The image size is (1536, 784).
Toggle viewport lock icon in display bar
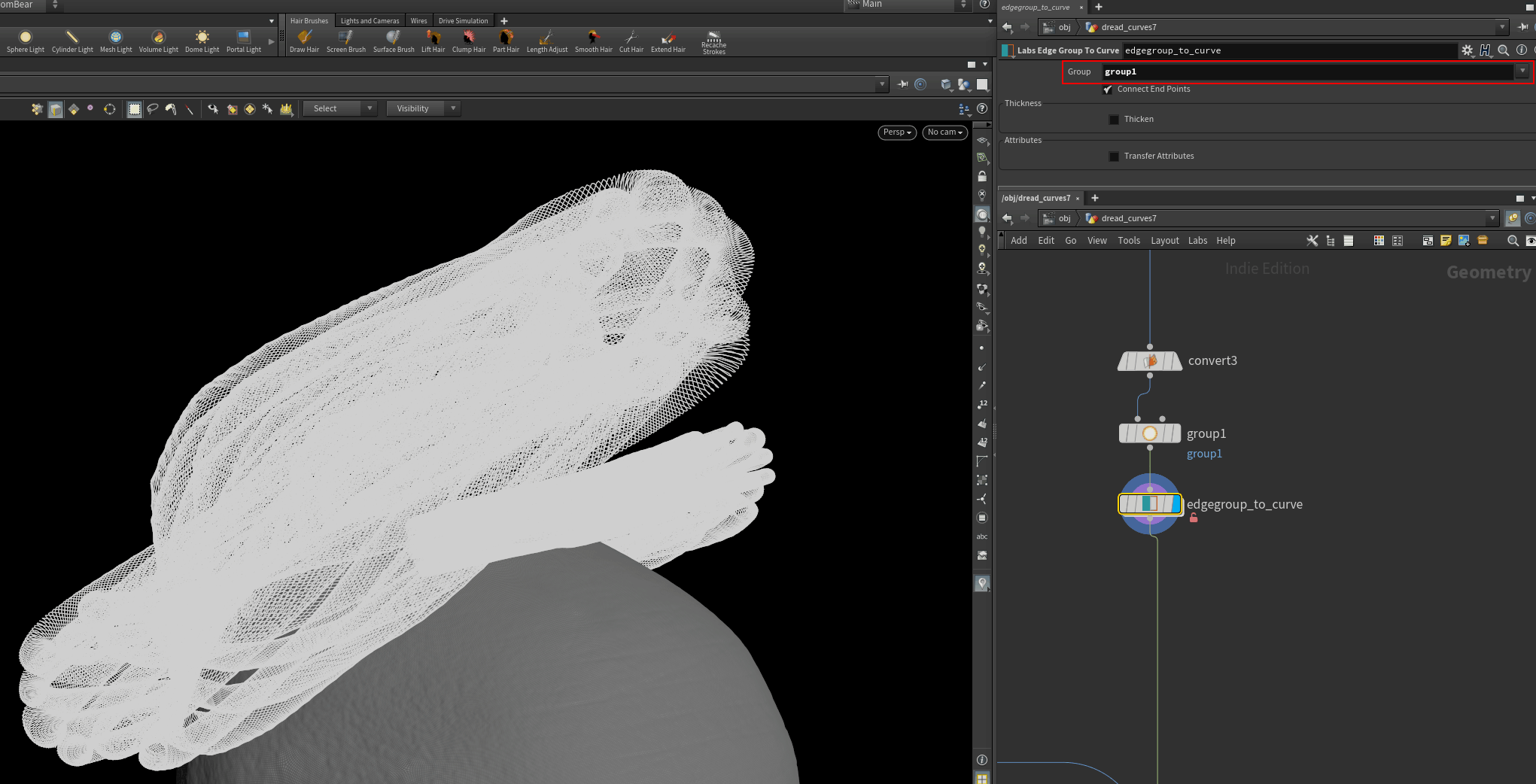[982, 176]
